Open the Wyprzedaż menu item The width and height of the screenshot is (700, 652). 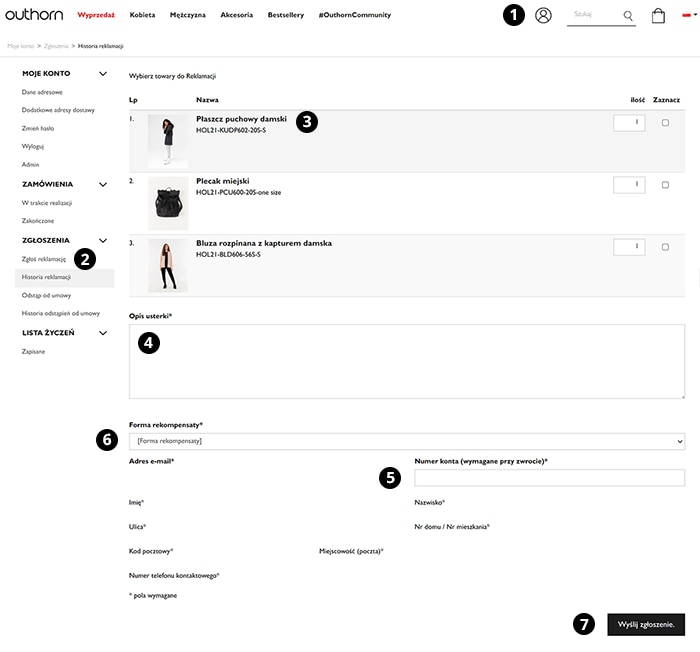(x=96, y=15)
